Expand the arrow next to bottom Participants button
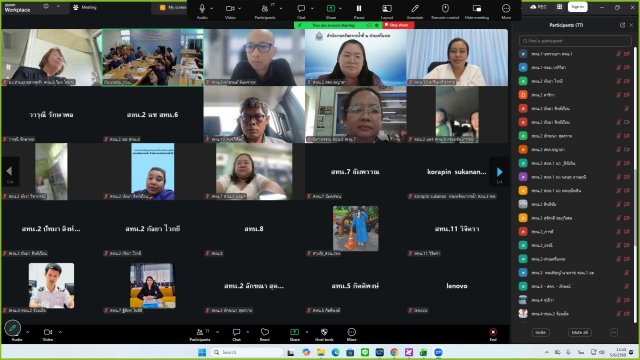The width and height of the screenshot is (640, 360). (x=217, y=332)
